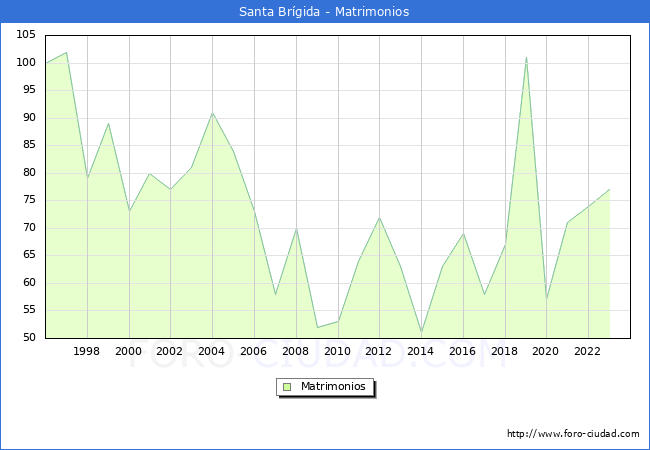Click the 2014 lowest data point near 51
Viewport: 650px width, 450px height.
422,333
